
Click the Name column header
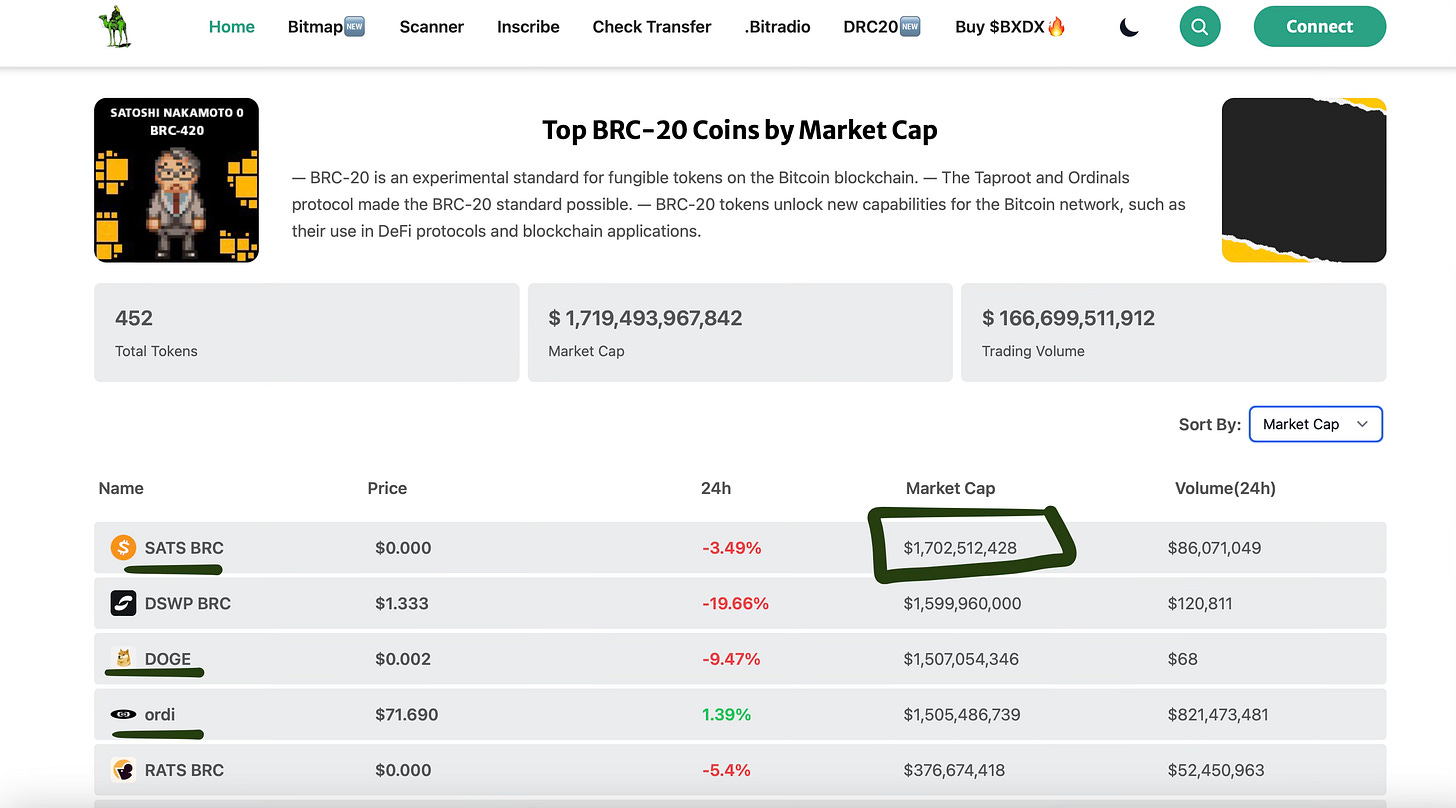pos(121,488)
